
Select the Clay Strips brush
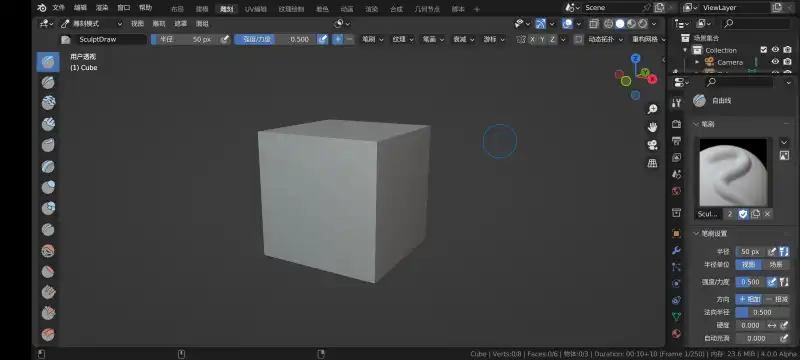click(48, 124)
